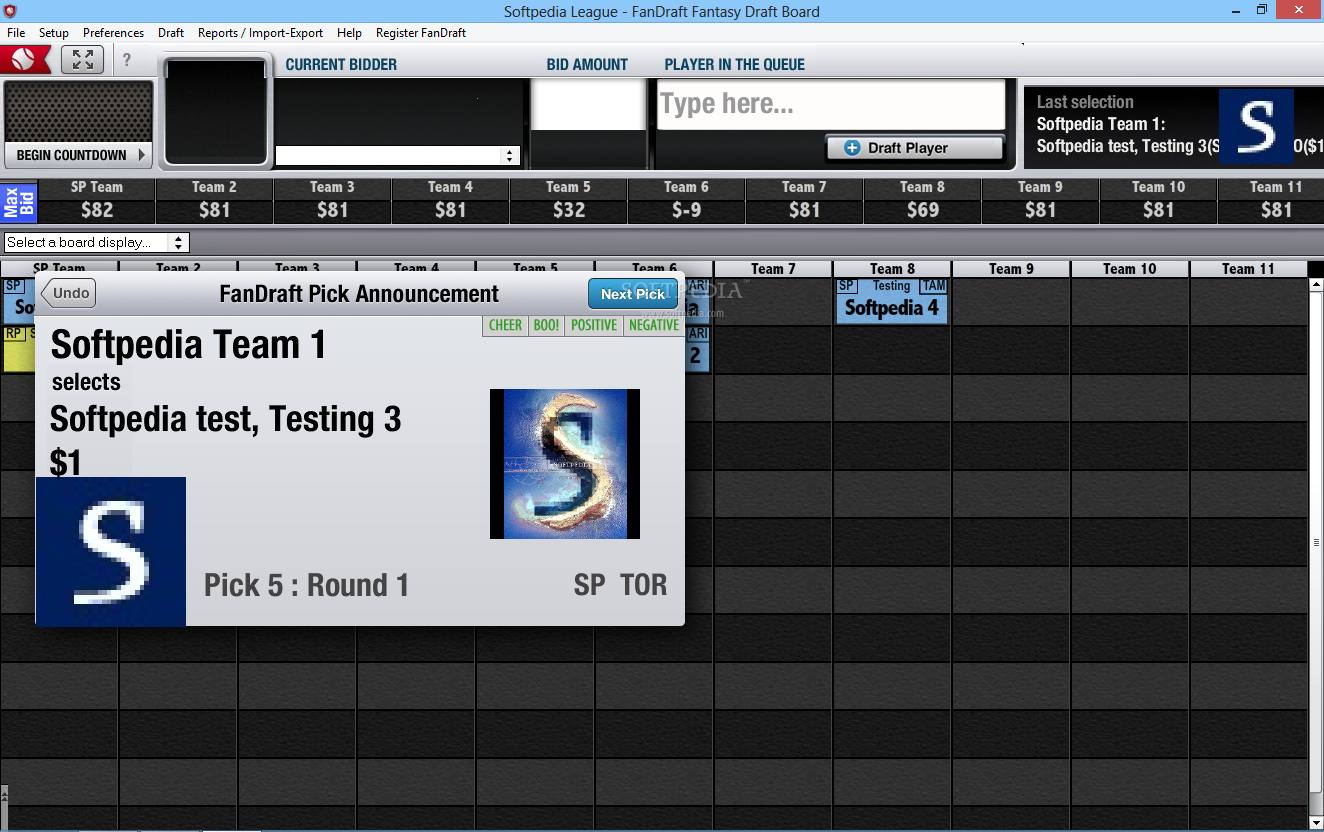
Task: Click the player queue input field
Action: 830,104
